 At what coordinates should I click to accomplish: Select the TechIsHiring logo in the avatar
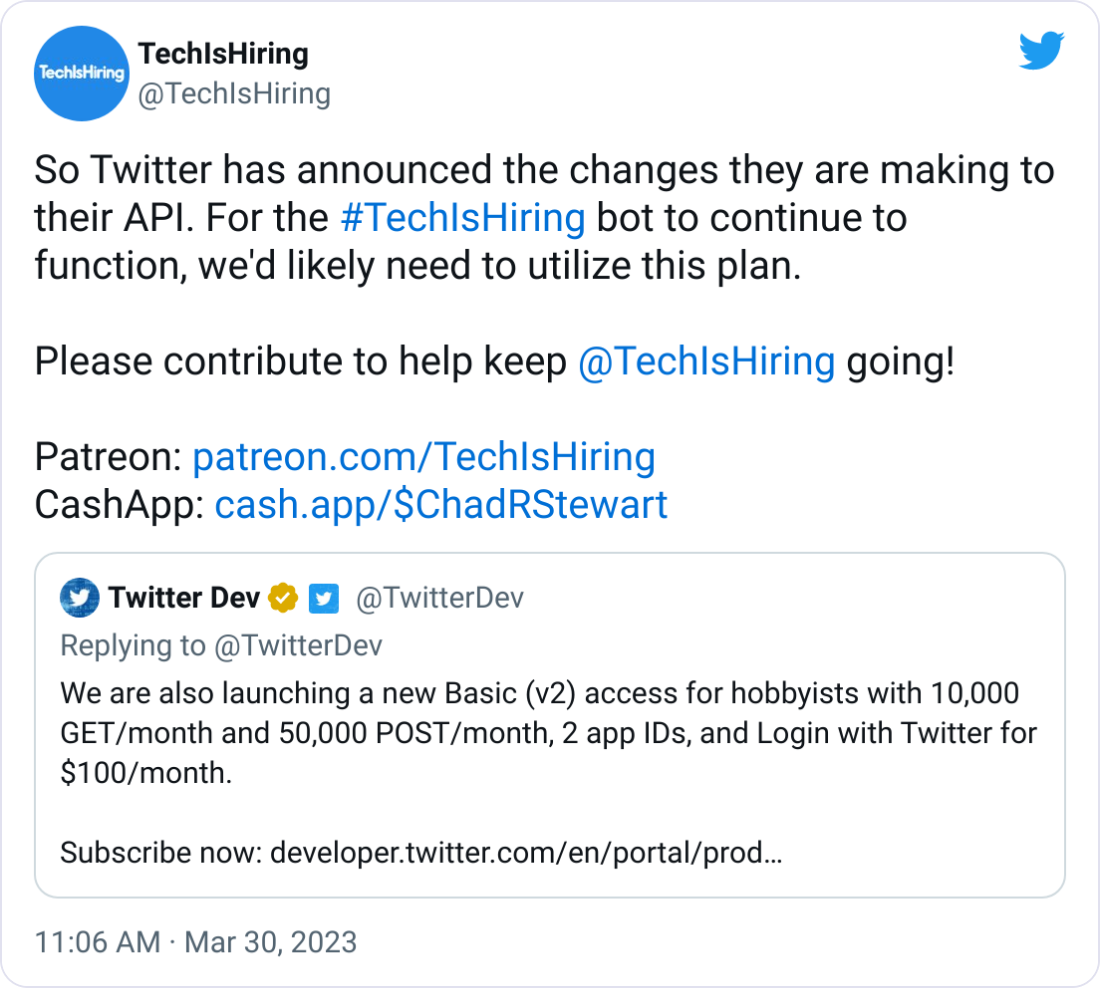pos(81,74)
